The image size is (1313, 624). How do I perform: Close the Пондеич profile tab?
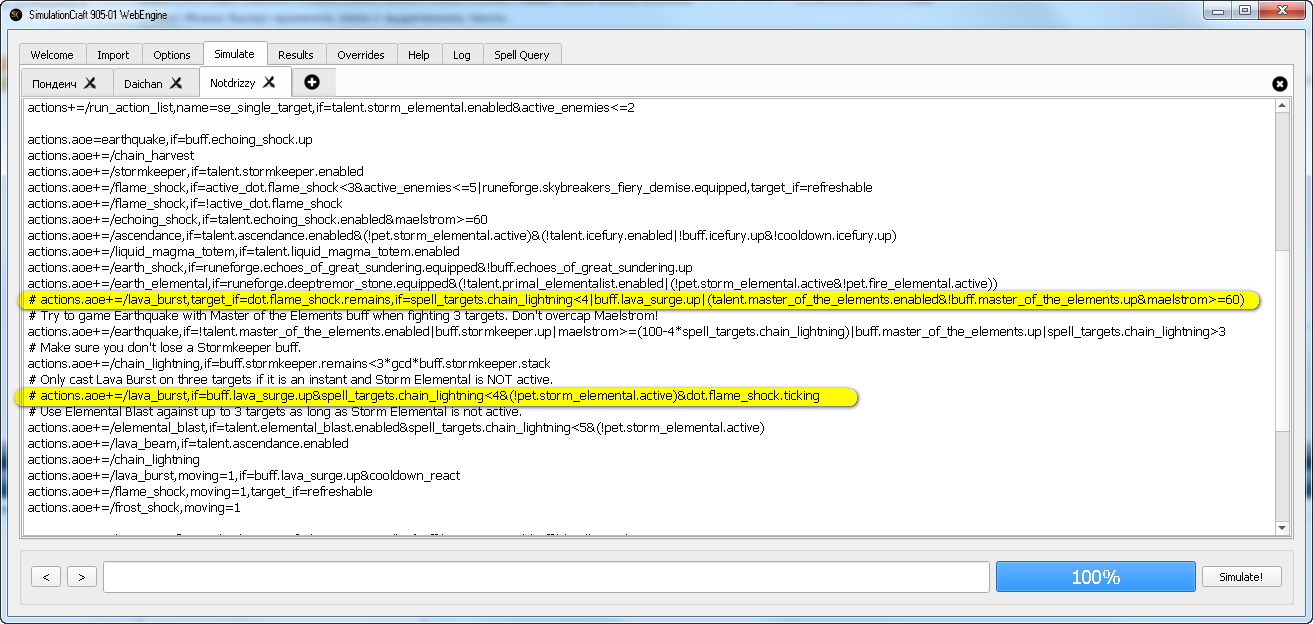(x=89, y=83)
